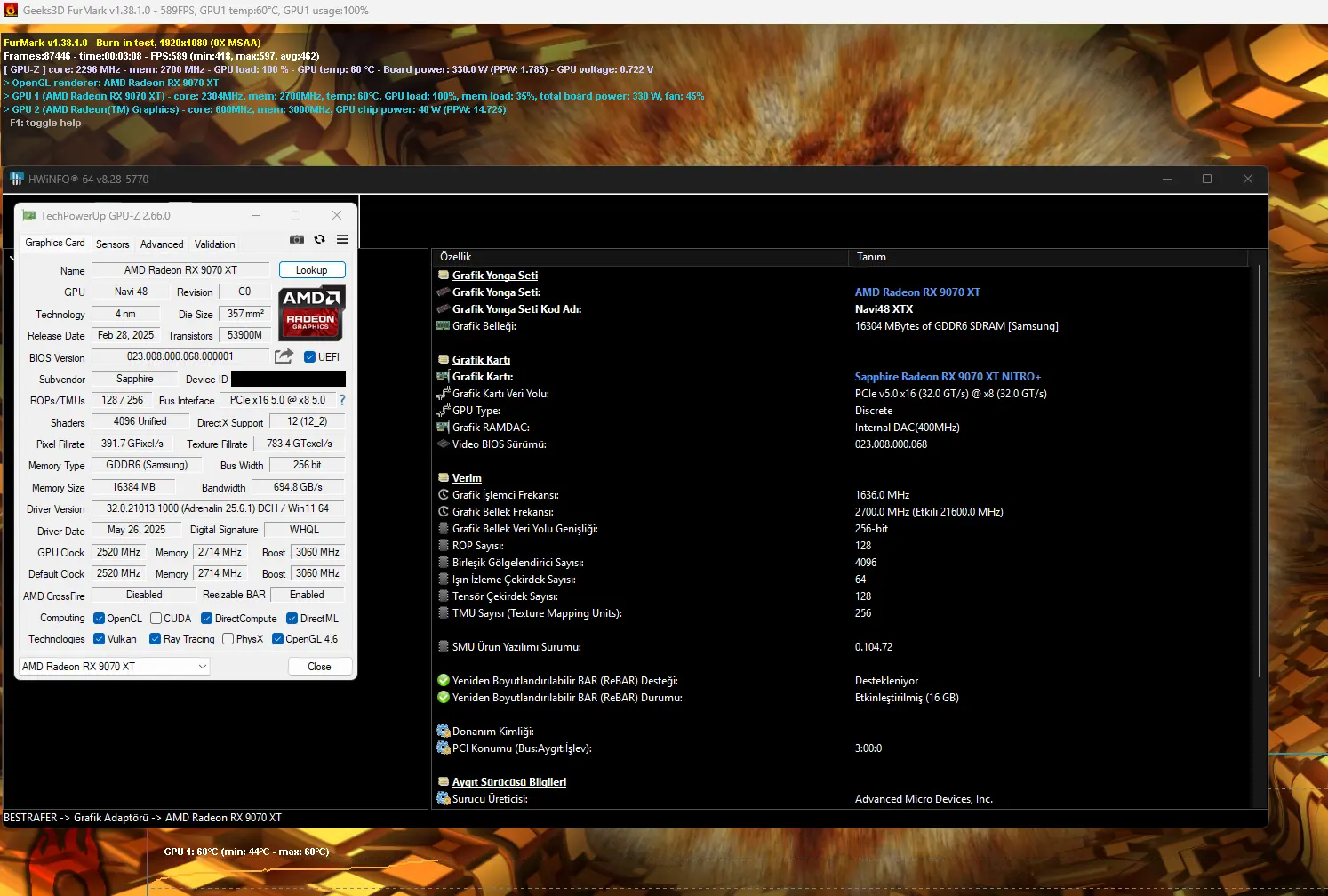This screenshot has height=896, width=1328.
Task: Toggle the DirectCompute checkbox
Action: pyautogui.click(x=207, y=618)
